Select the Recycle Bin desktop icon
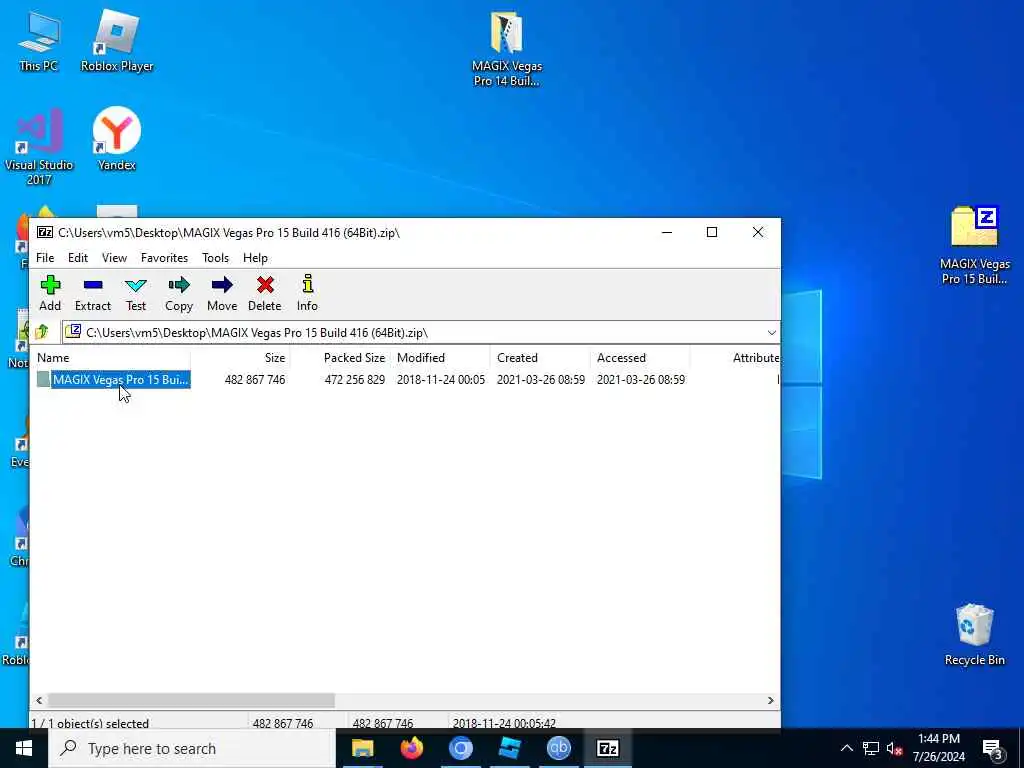The height and width of the screenshot is (768, 1024). pyautogui.click(x=974, y=634)
